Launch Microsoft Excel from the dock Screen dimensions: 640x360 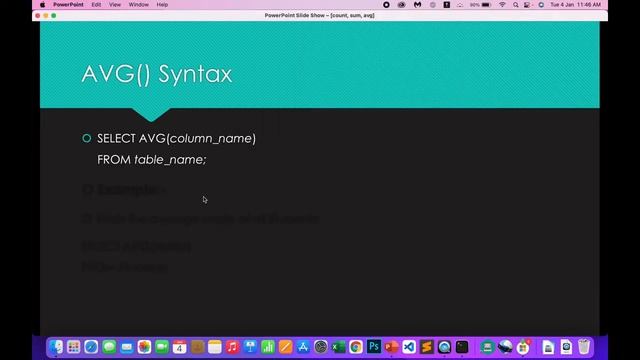(x=338, y=347)
